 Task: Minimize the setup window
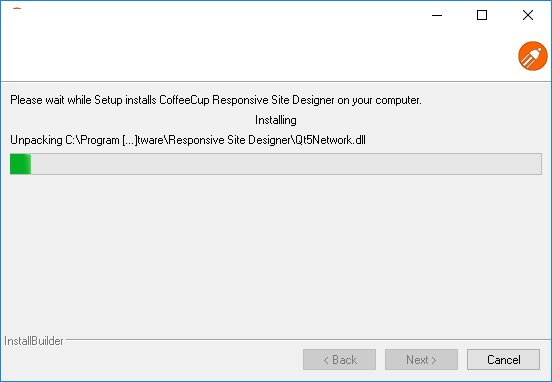pyautogui.click(x=437, y=15)
